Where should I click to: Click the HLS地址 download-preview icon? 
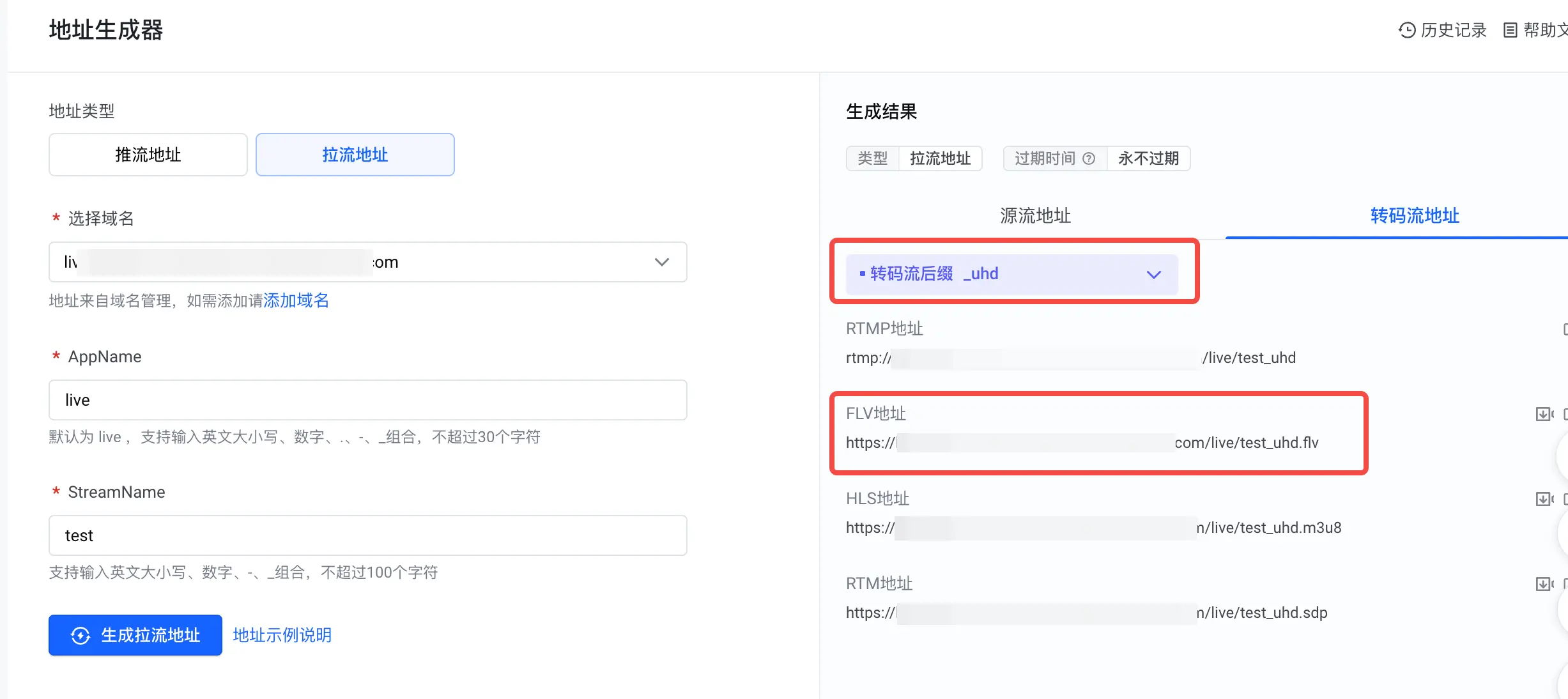tap(1544, 499)
